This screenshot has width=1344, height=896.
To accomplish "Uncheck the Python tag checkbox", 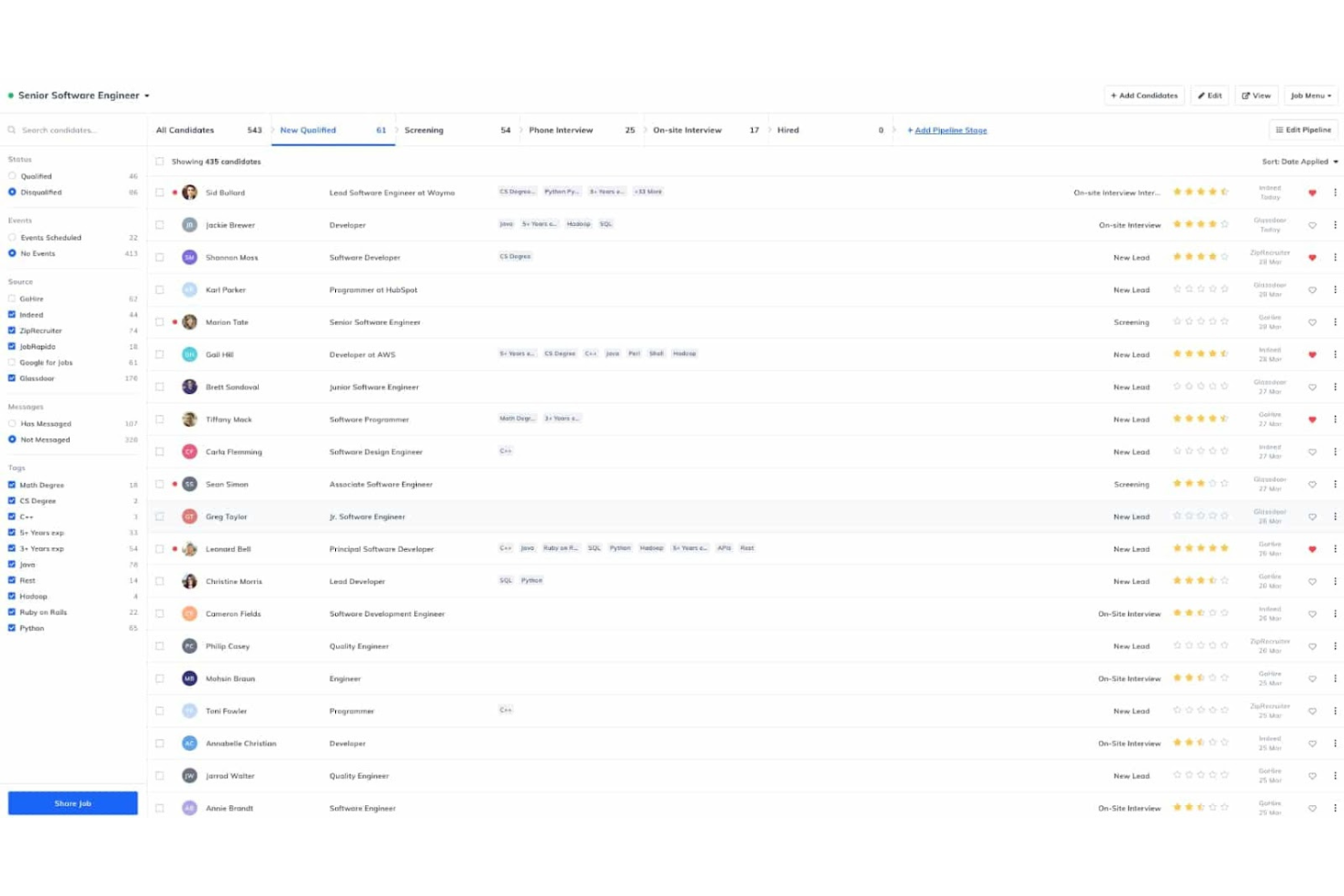I will pos(12,628).
